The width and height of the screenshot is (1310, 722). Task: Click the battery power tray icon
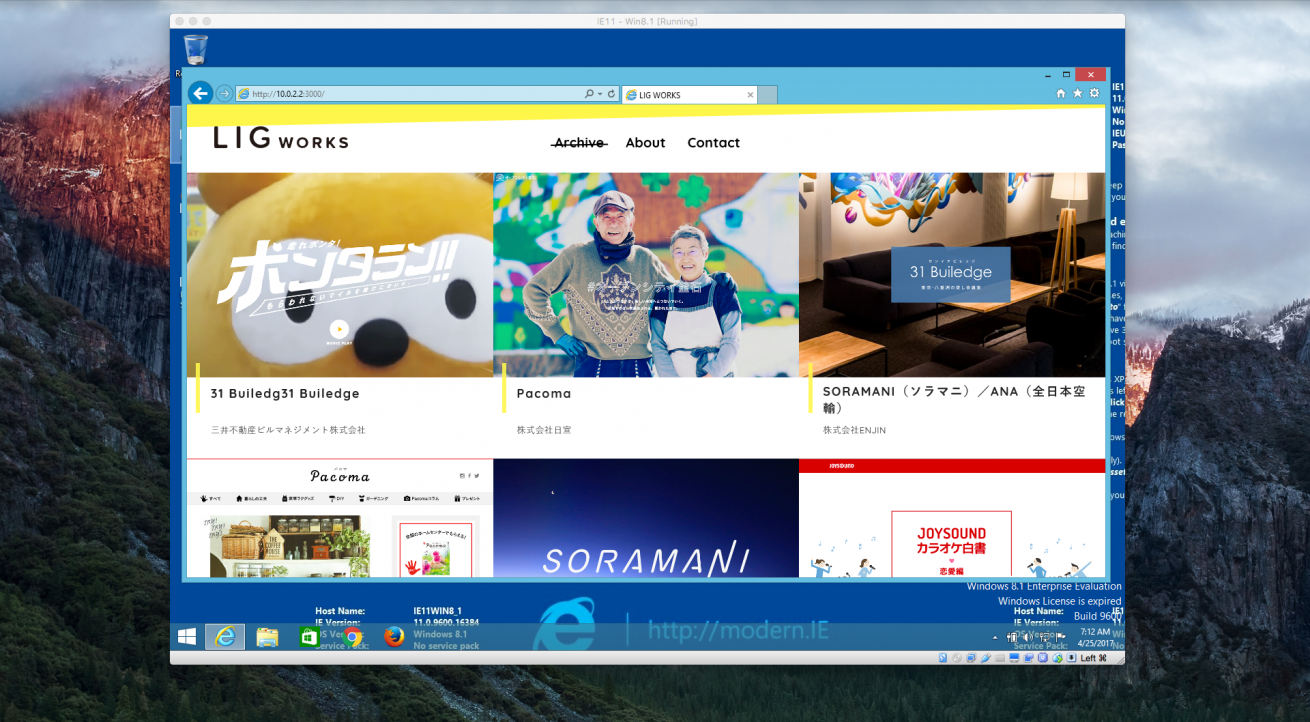pyautogui.click(x=1012, y=637)
